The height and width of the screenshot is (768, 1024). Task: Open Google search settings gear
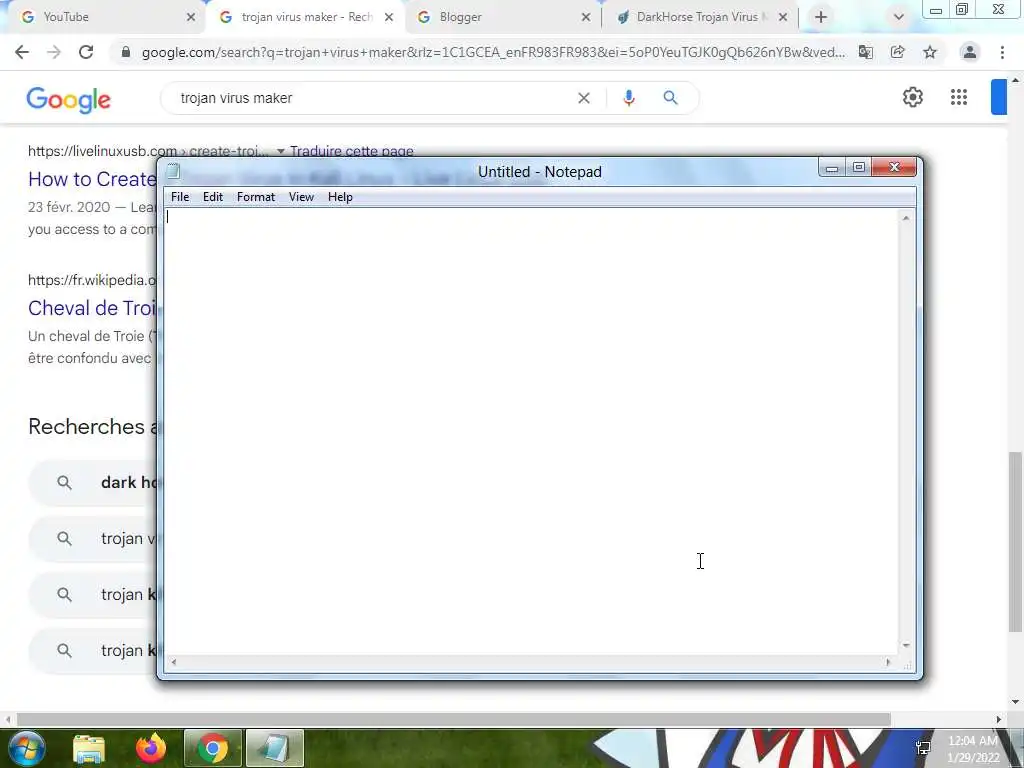pyautogui.click(x=912, y=97)
